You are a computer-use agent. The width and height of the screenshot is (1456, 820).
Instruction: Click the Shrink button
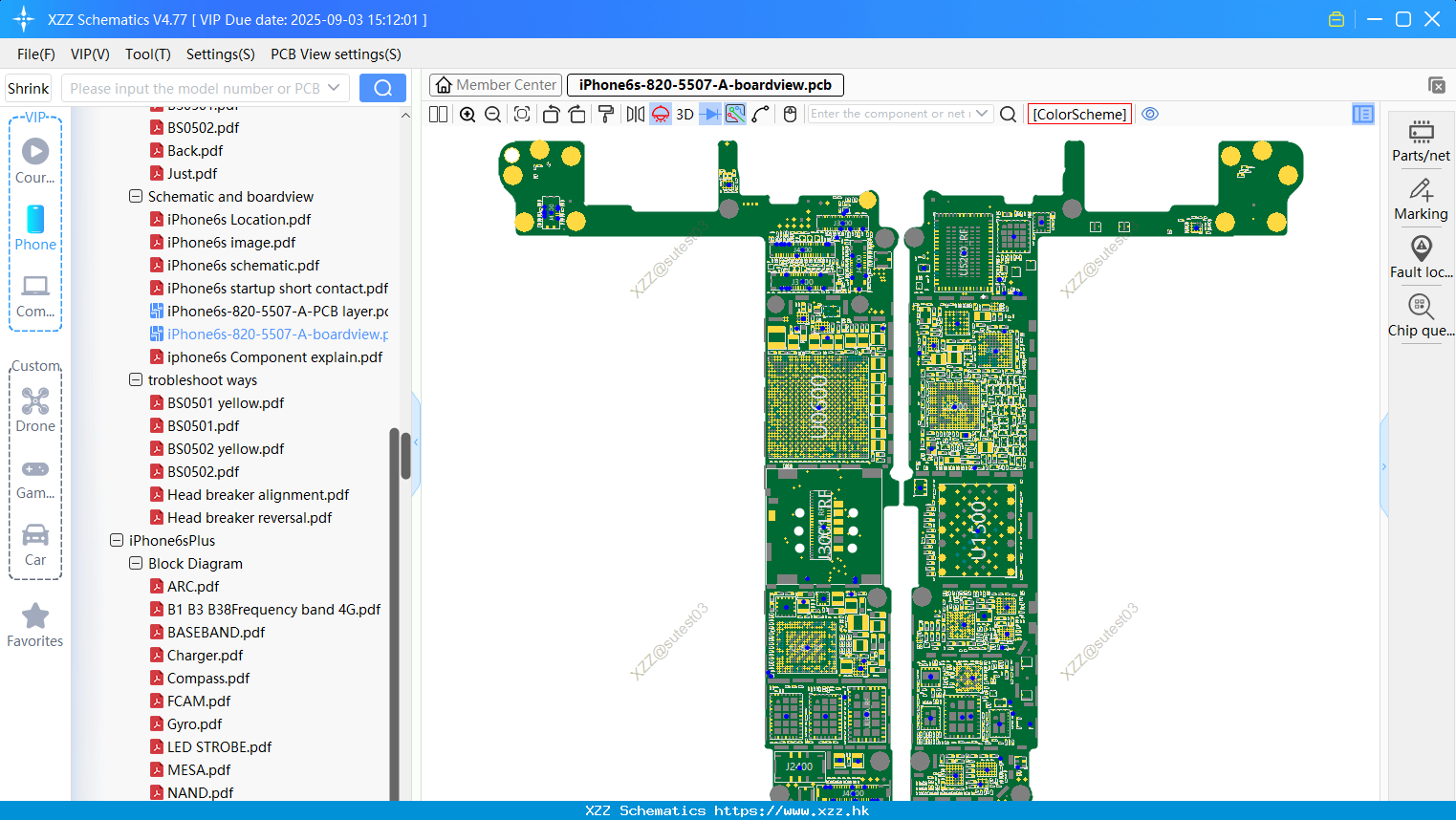click(29, 88)
